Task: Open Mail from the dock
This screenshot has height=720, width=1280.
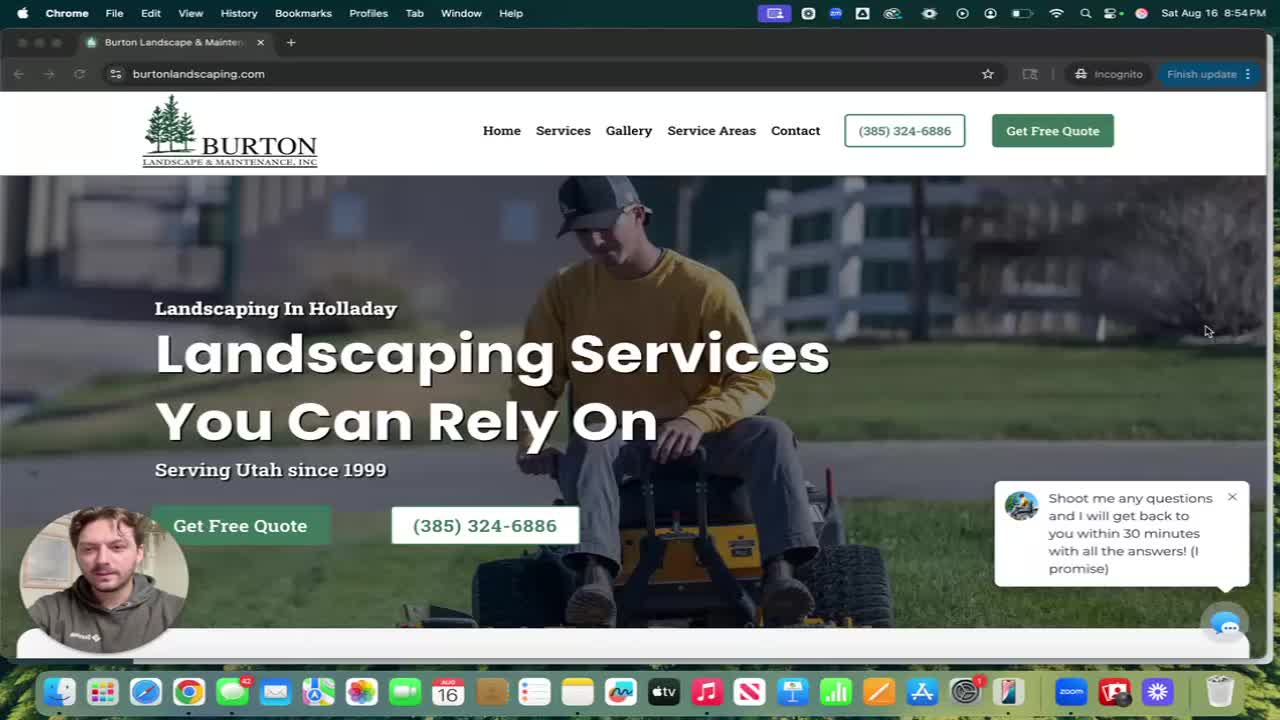Action: pos(275,691)
